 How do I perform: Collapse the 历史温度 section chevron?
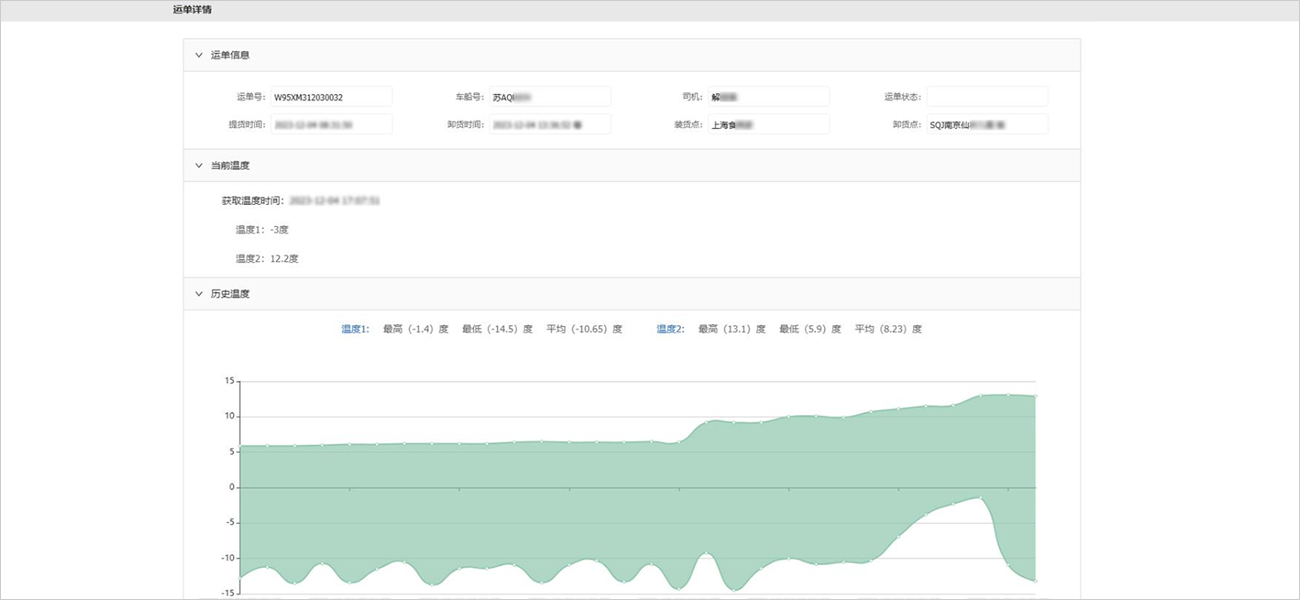click(199, 294)
